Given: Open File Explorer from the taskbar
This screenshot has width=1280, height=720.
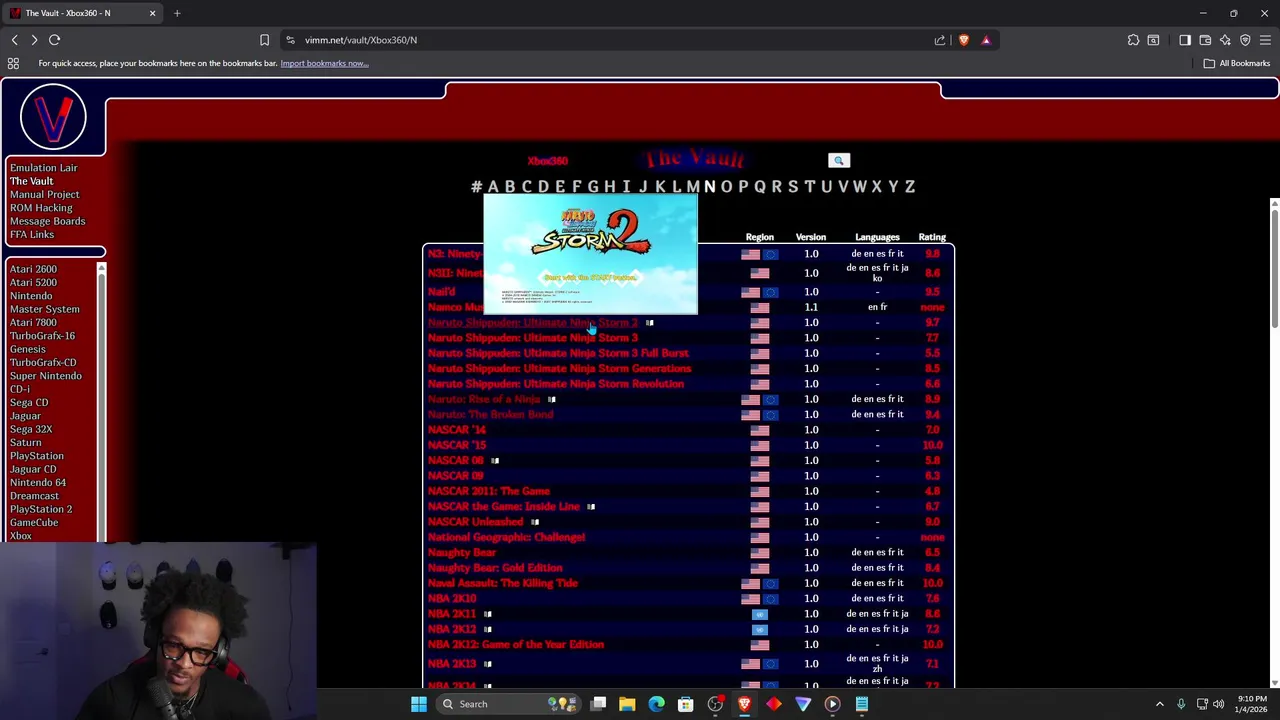Looking at the screenshot, I should [x=627, y=704].
